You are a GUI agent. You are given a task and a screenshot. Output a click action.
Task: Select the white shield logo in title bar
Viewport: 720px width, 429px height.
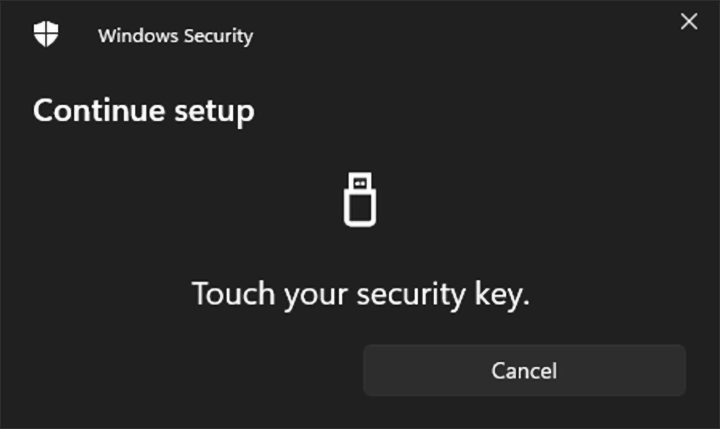pyautogui.click(x=46, y=35)
